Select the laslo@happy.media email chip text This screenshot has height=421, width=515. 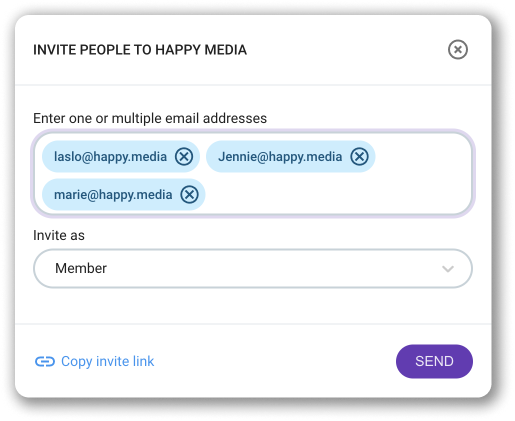coord(110,157)
